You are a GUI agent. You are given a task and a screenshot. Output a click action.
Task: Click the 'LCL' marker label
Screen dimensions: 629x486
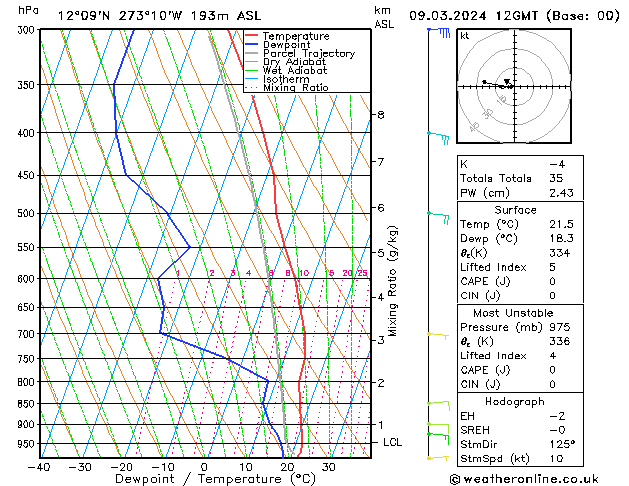tap(392, 442)
